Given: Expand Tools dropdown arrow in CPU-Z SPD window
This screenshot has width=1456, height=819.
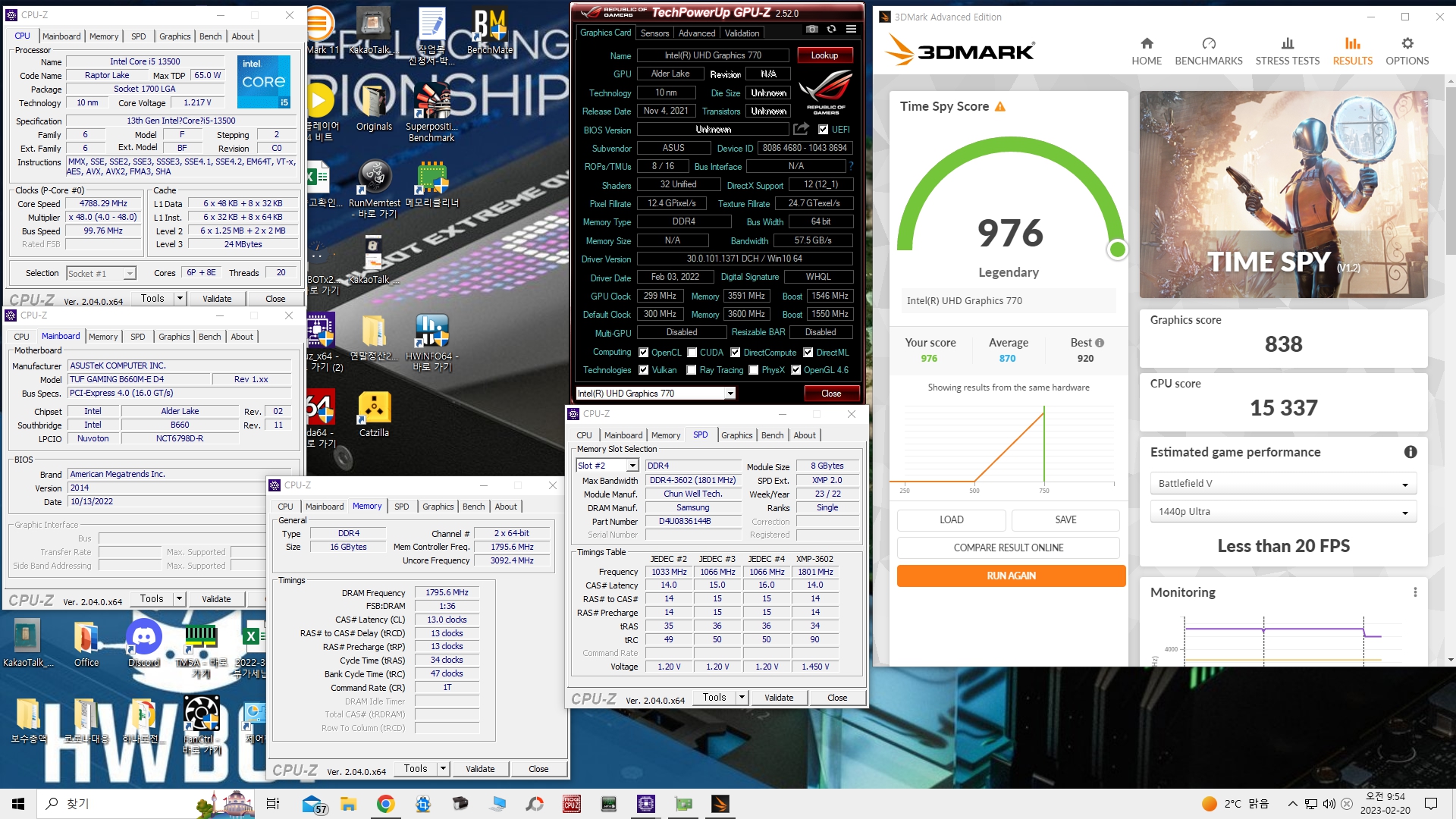Looking at the screenshot, I should click(742, 698).
